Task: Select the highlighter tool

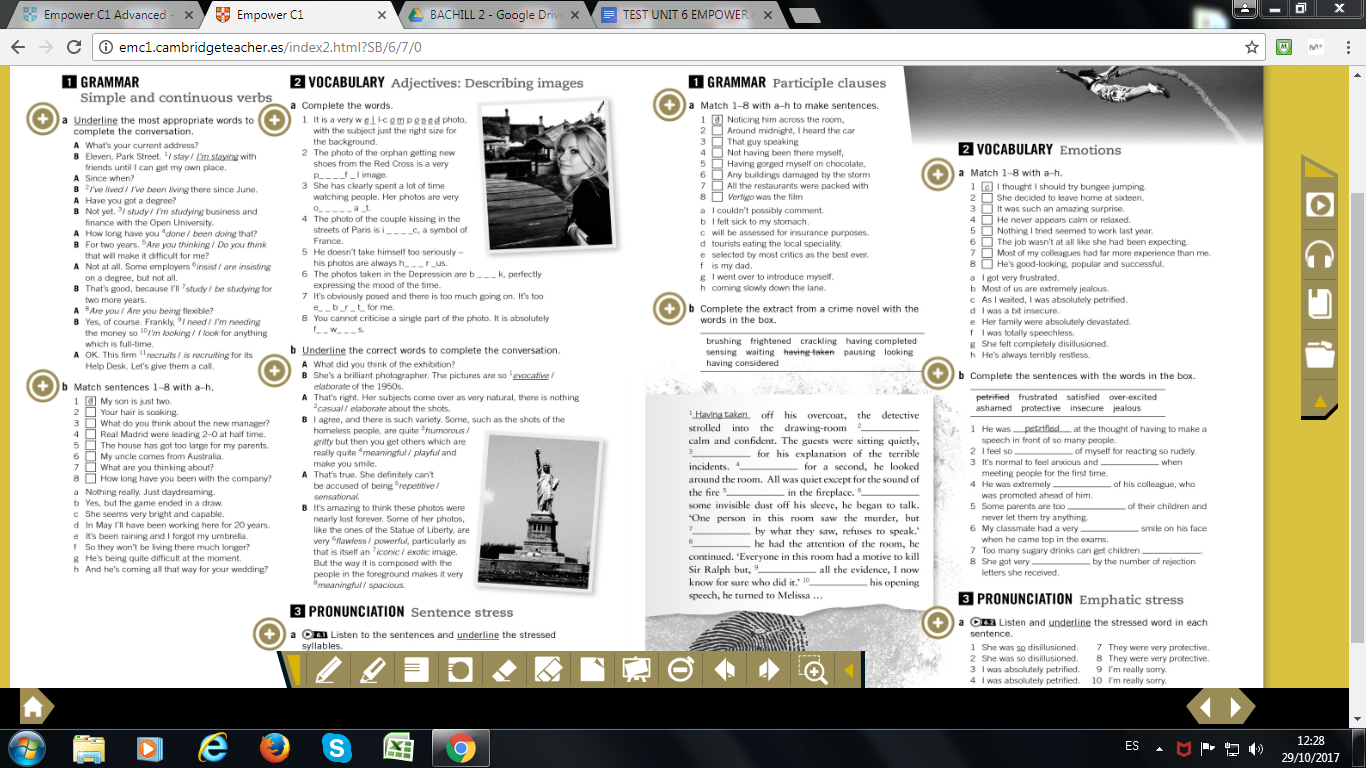Action: click(371, 671)
